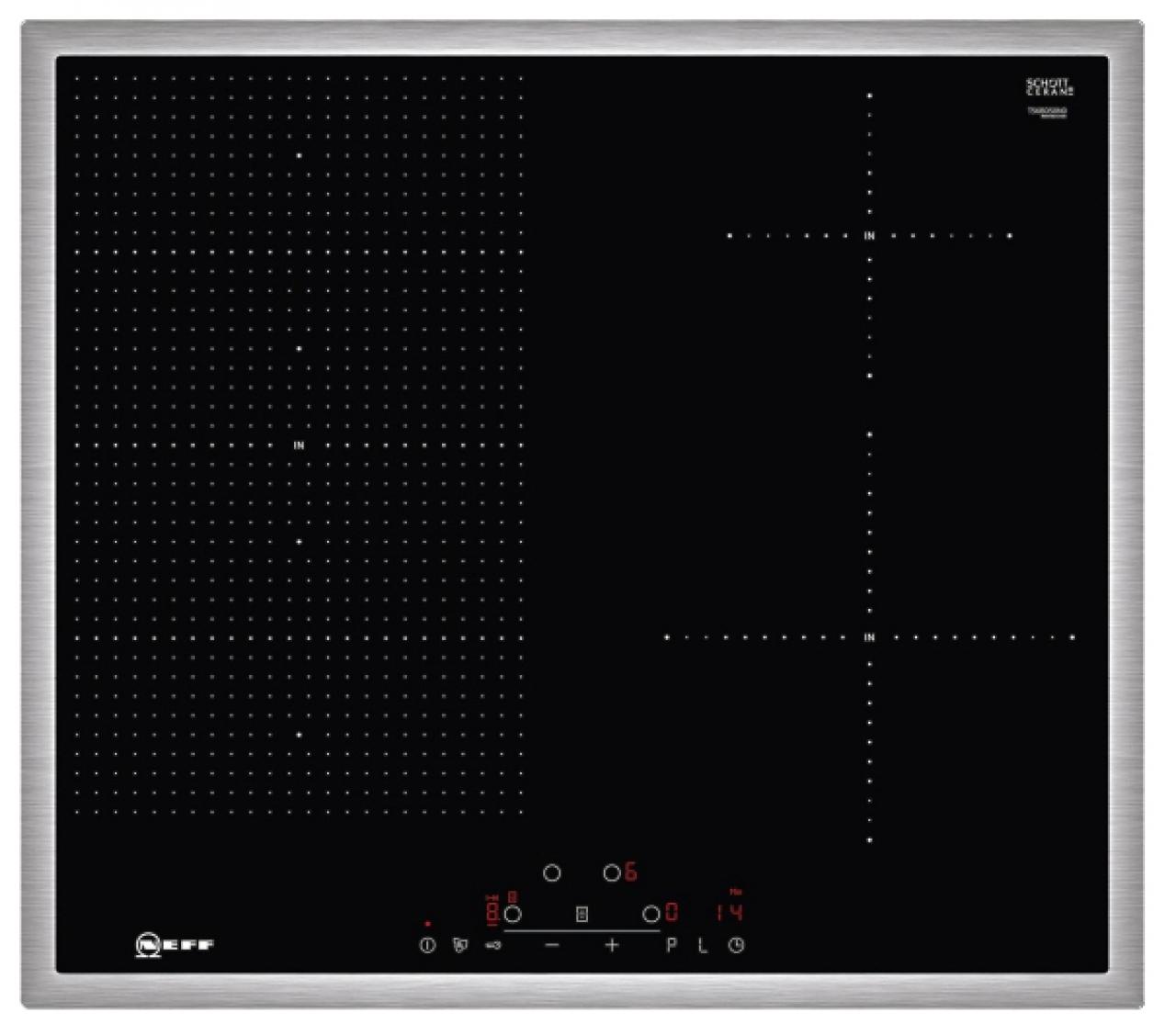
Task: Tap the power on/off icon
Action: point(426,944)
